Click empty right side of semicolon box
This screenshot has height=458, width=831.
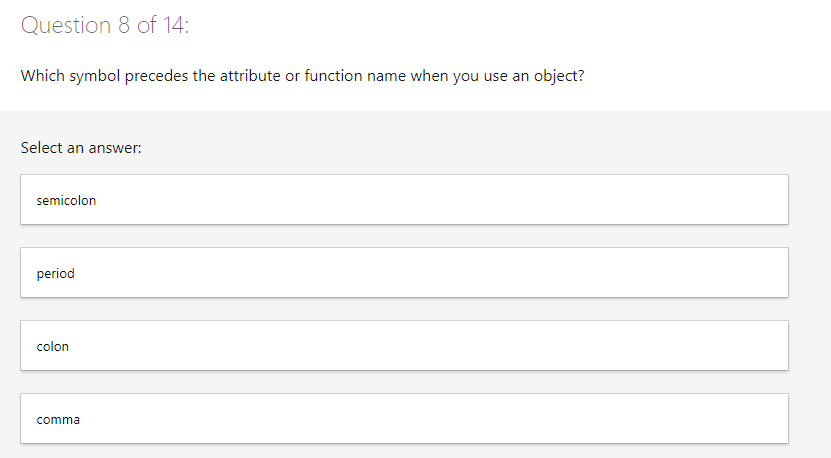(650, 200)
